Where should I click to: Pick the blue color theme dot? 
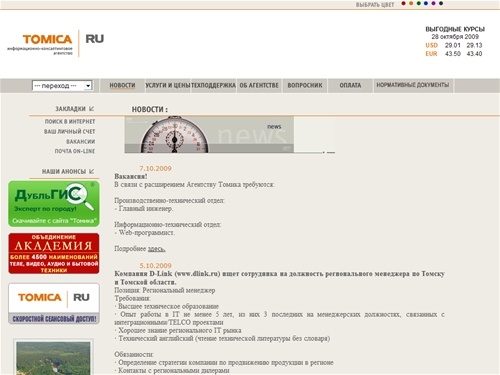(426, 4)
